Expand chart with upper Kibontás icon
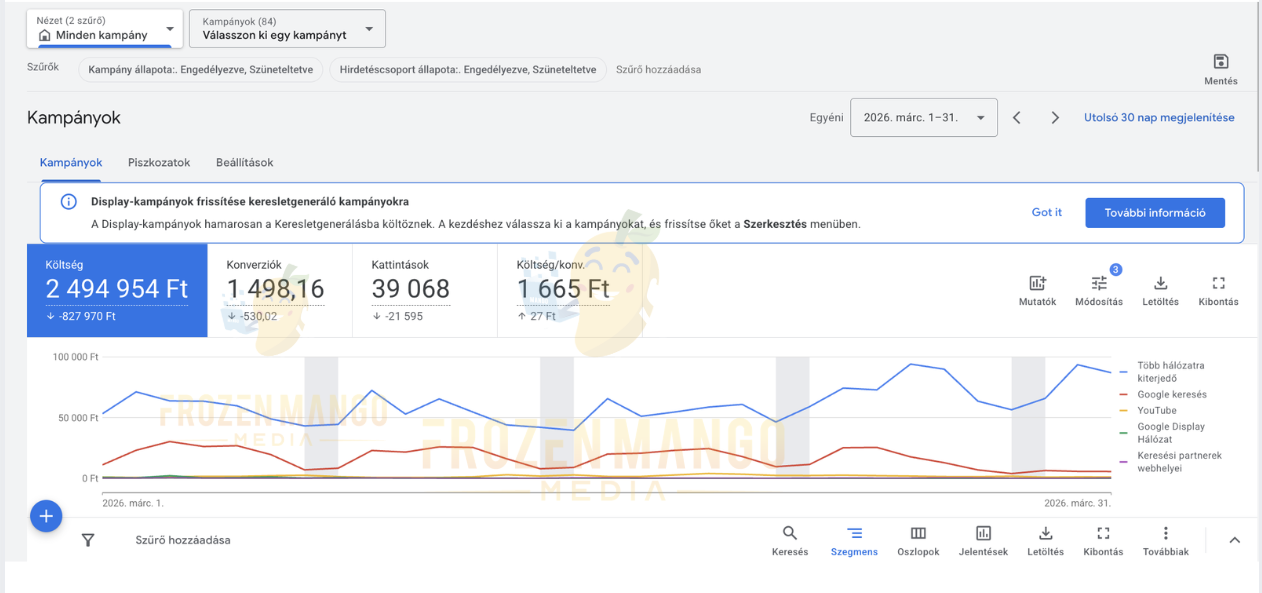 click(1218, 283)
